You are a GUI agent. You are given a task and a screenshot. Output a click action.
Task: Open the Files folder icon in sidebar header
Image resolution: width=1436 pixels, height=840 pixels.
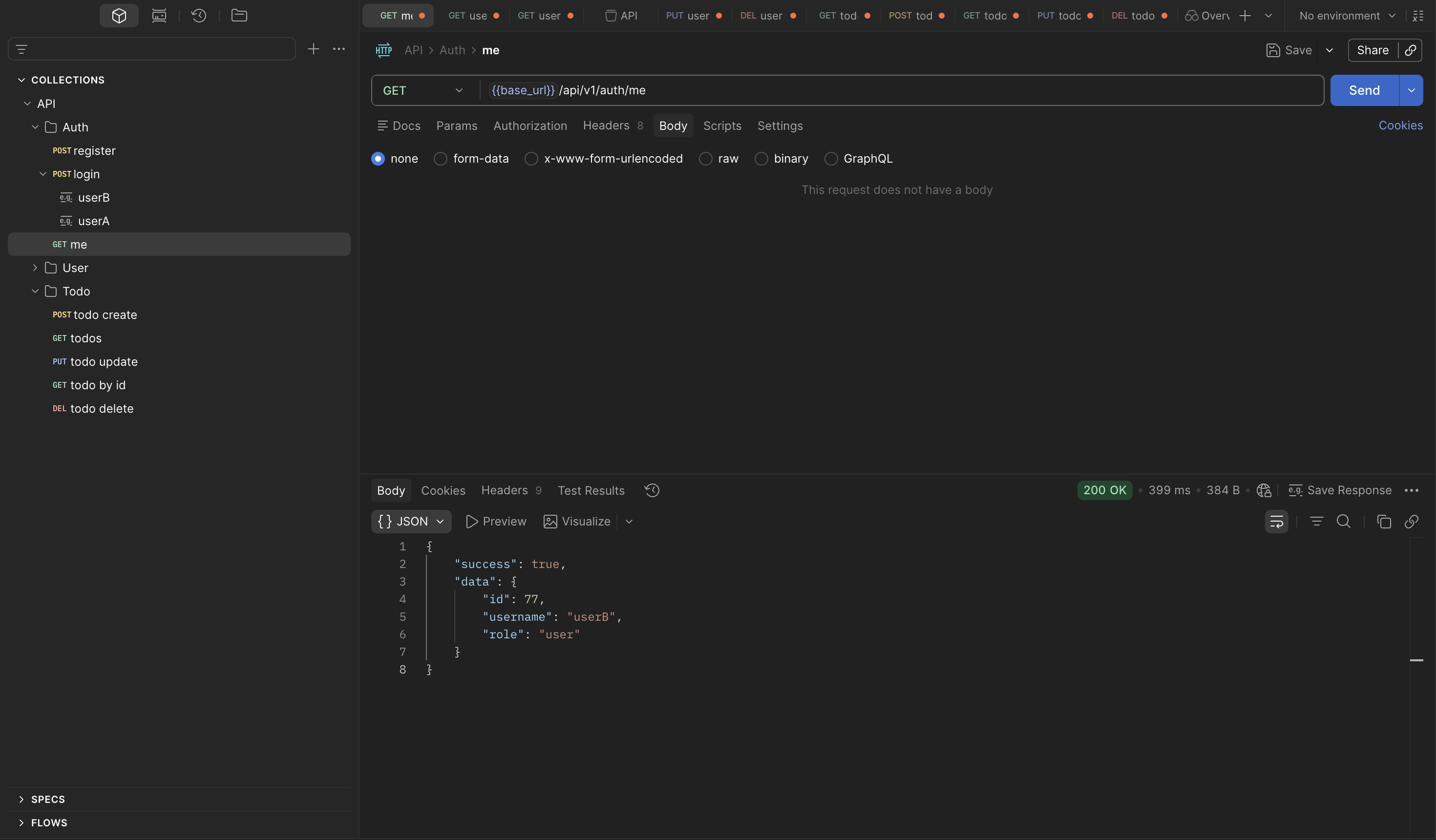coord(239,16)
